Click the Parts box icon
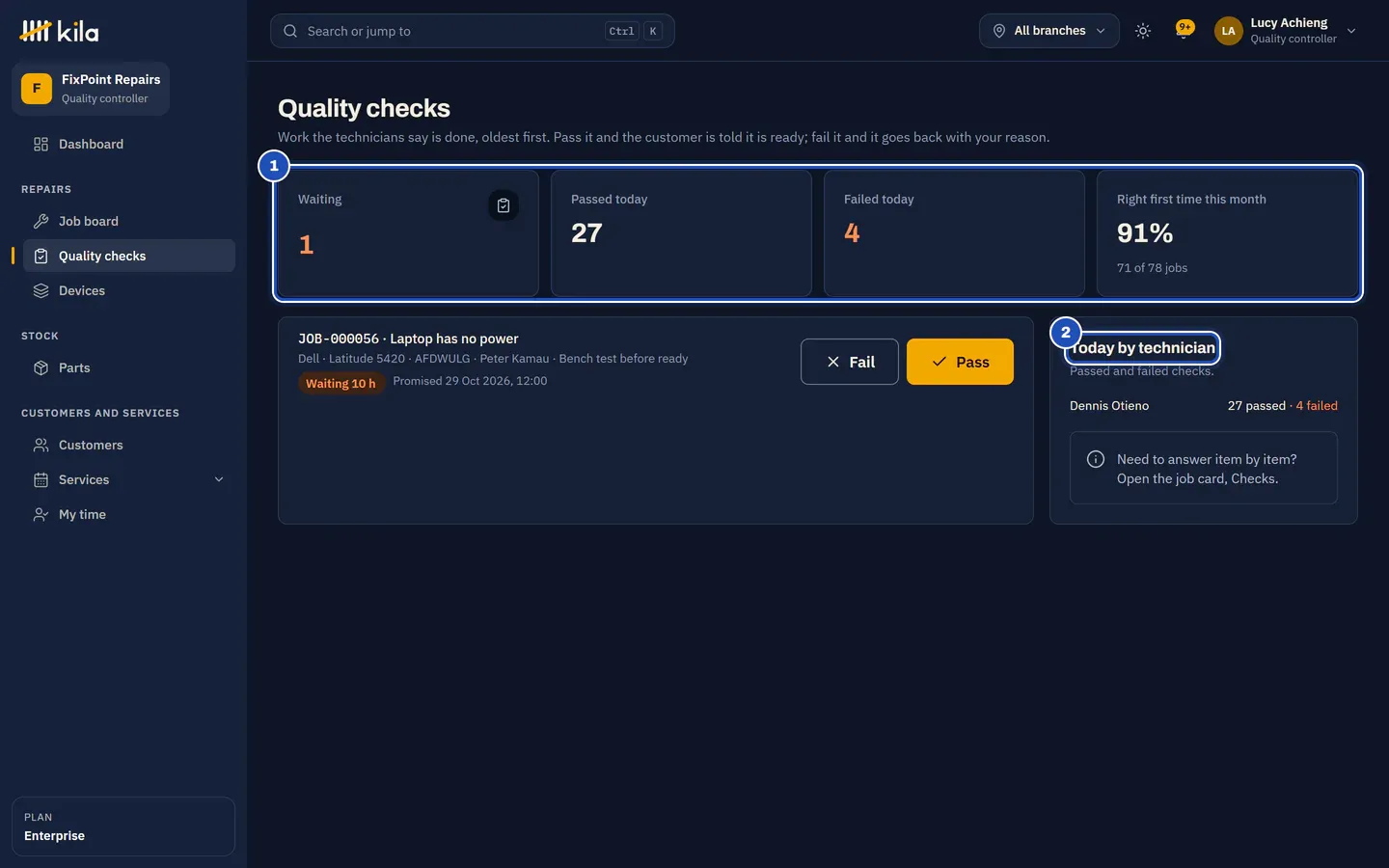 (41, 368)
